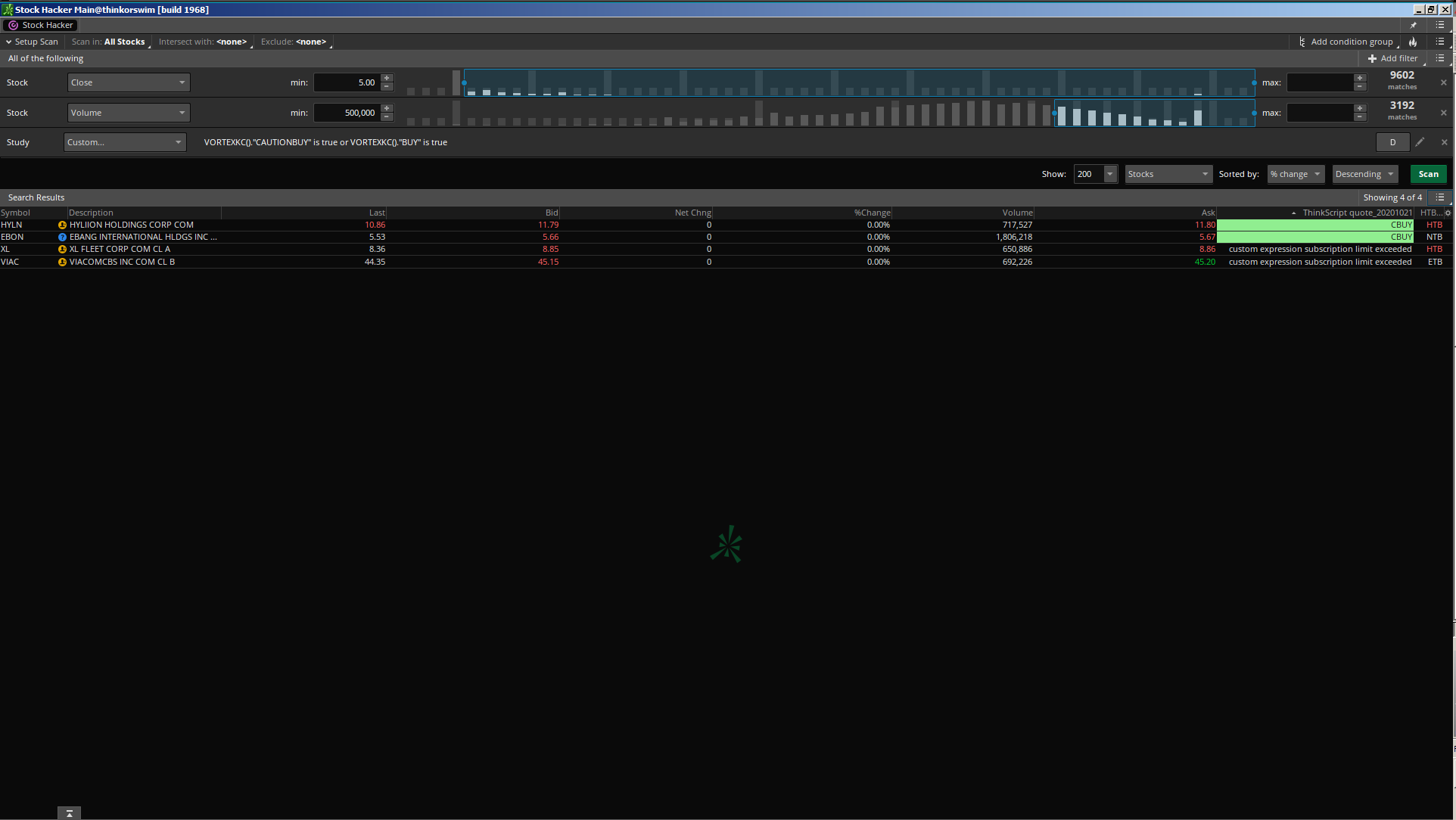Screen dimensions: 1456x820
Task: Remove the Volume filter row
Action: coord(1444,113)
